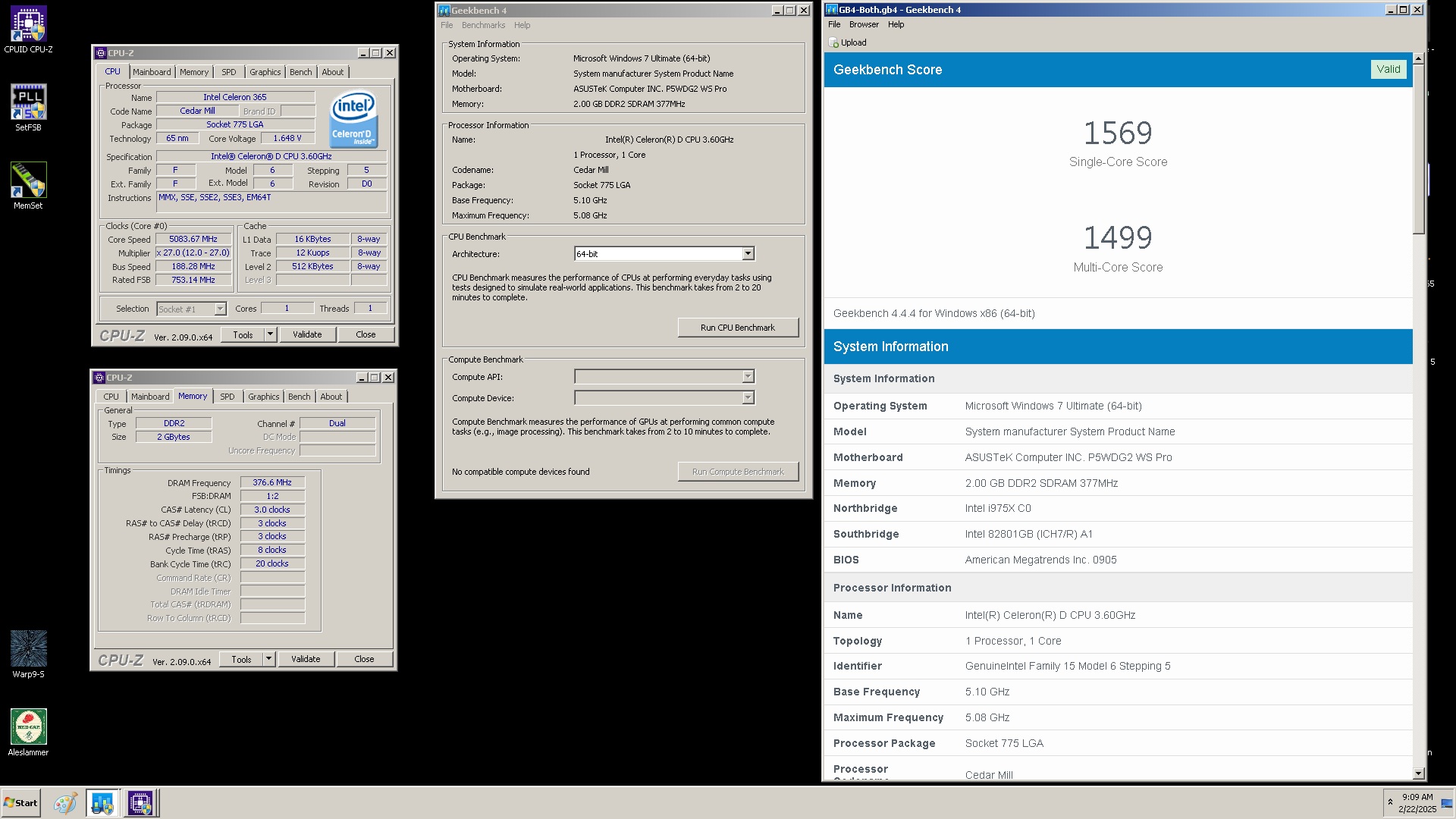Click the taskbar clock showing 9:09 AM

pyautogui.click(x=1417, y=802)
